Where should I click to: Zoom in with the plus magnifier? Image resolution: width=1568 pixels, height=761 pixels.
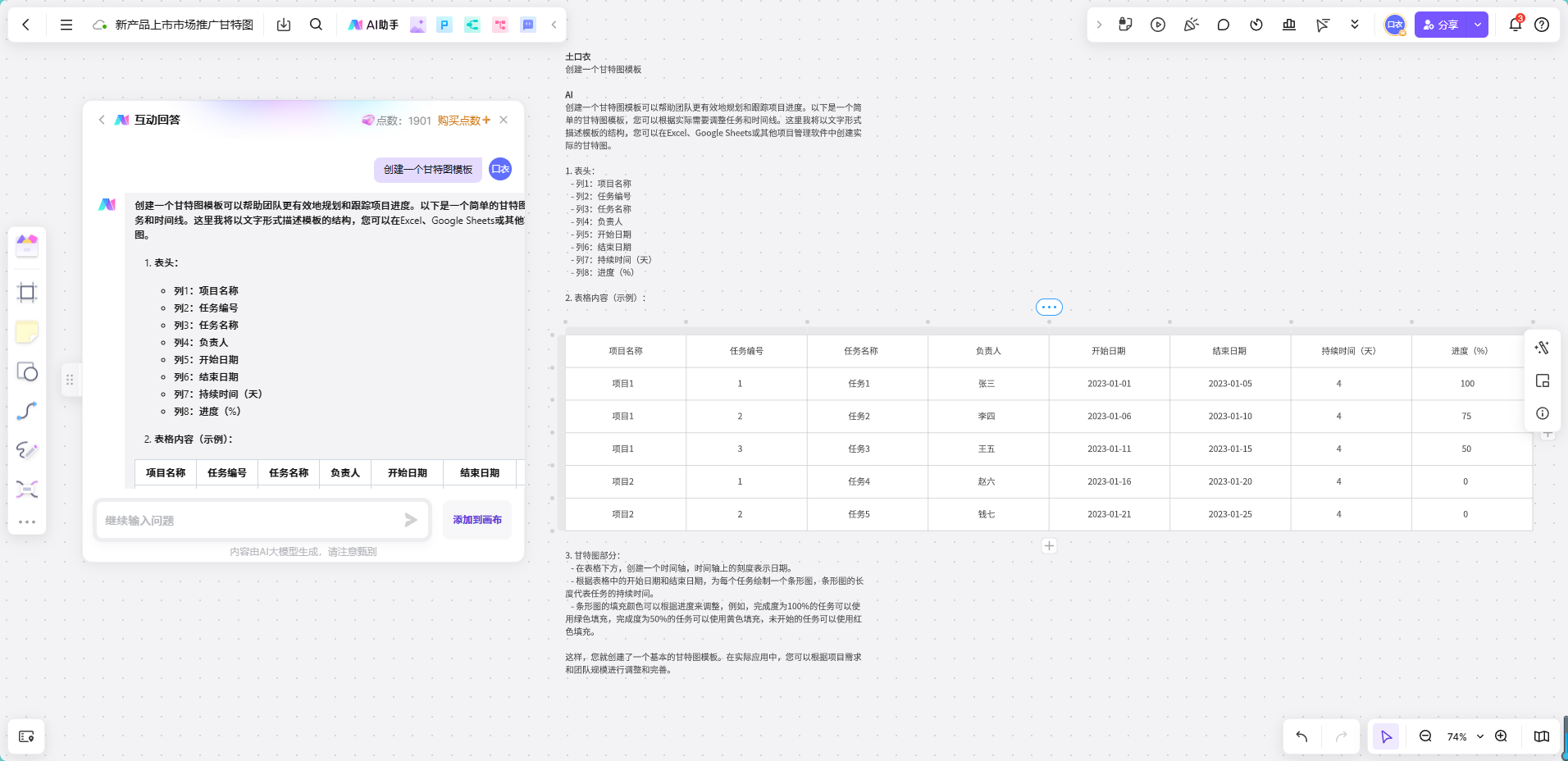point(1501,736)
